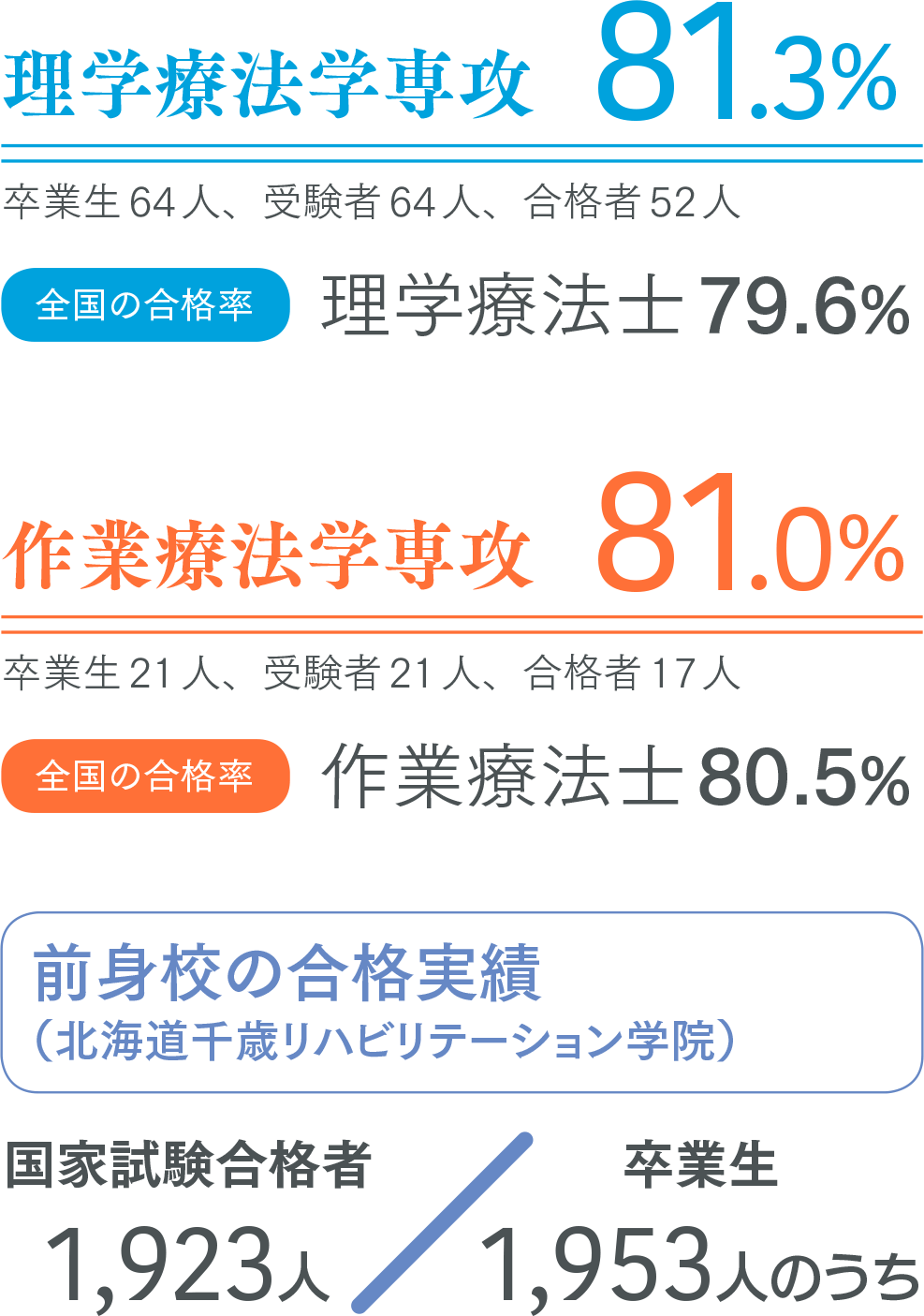Click the 卒業生 label near bottom
The width and height of the screenshot is (924, 1316).
[x=700, y=1166]
